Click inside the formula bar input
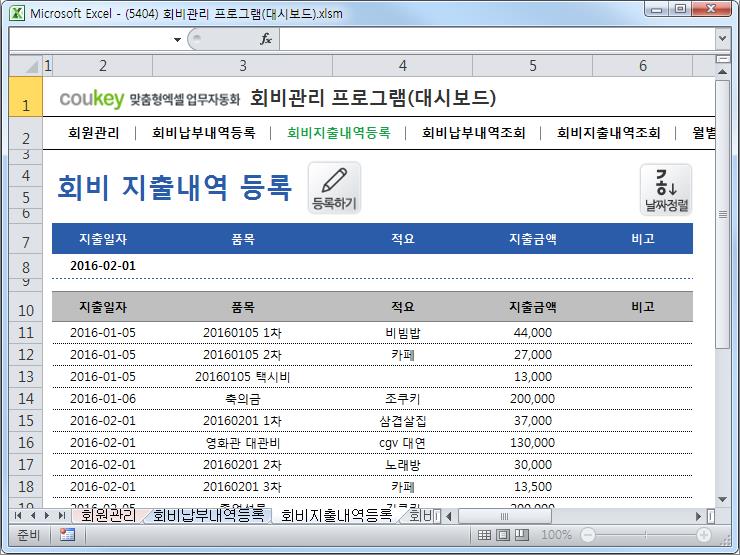 [497, 39]
